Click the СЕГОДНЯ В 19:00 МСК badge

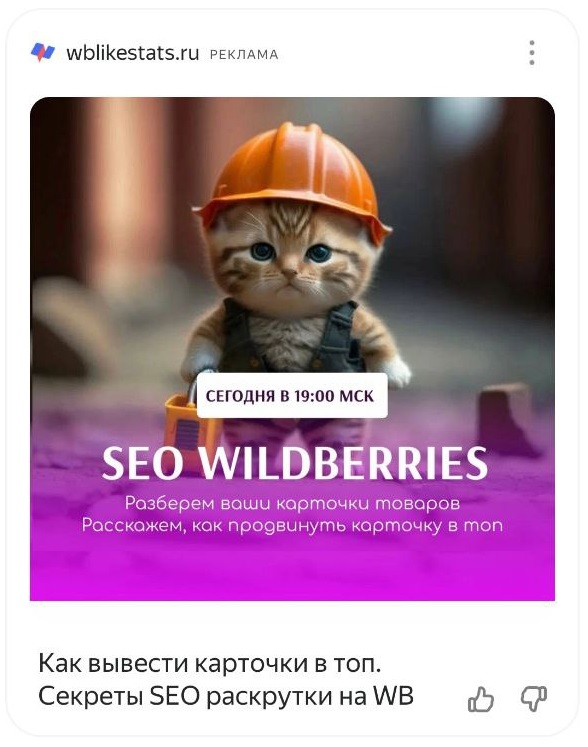[292, 396]
